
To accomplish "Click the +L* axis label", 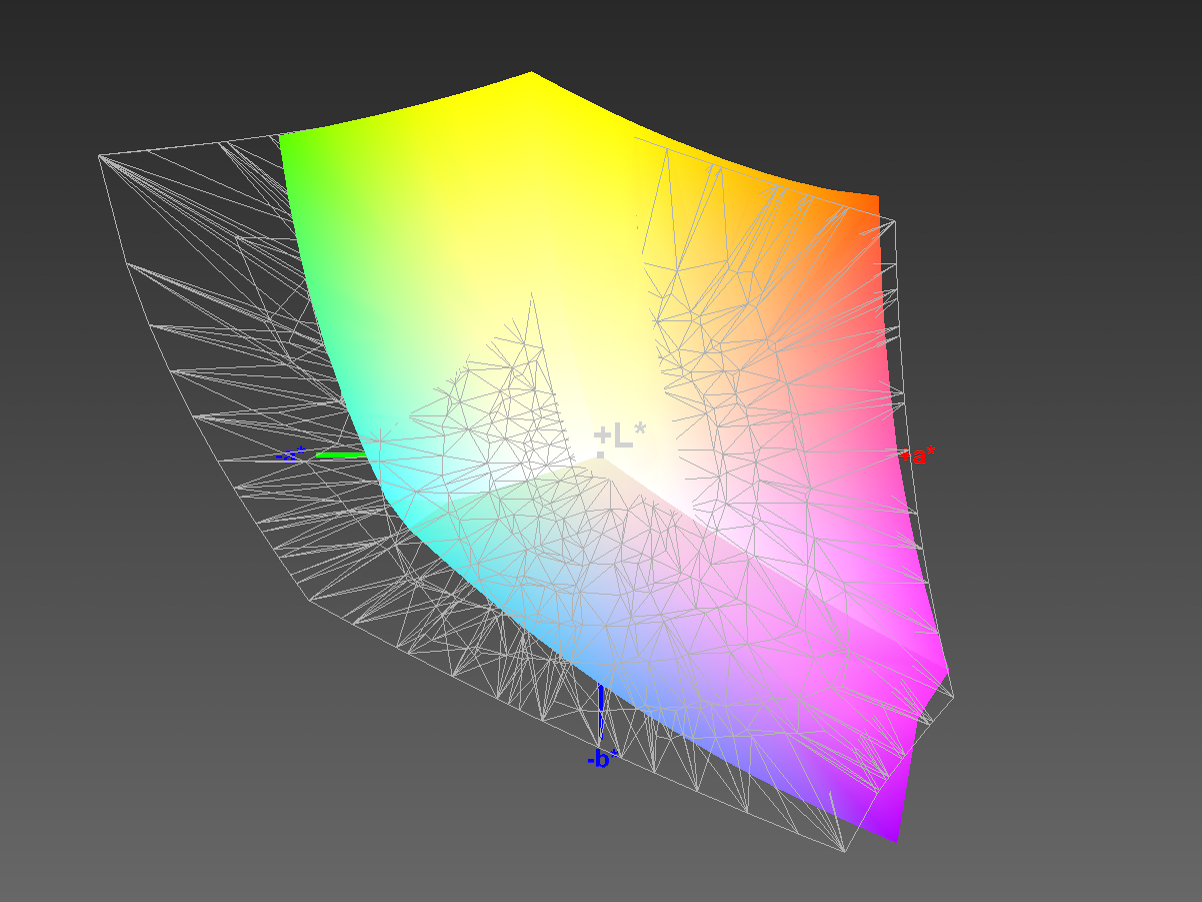I will 620,435.
